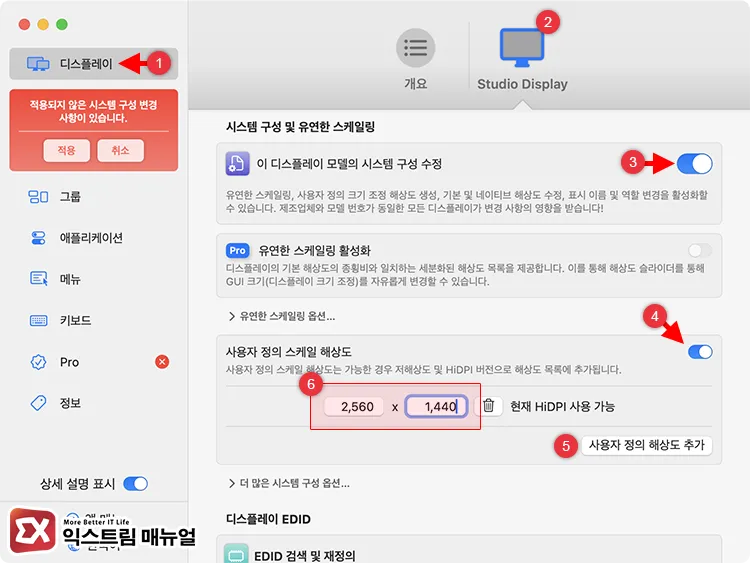
Task: Click the Pro badge checkmark icon
Action: 38,362
